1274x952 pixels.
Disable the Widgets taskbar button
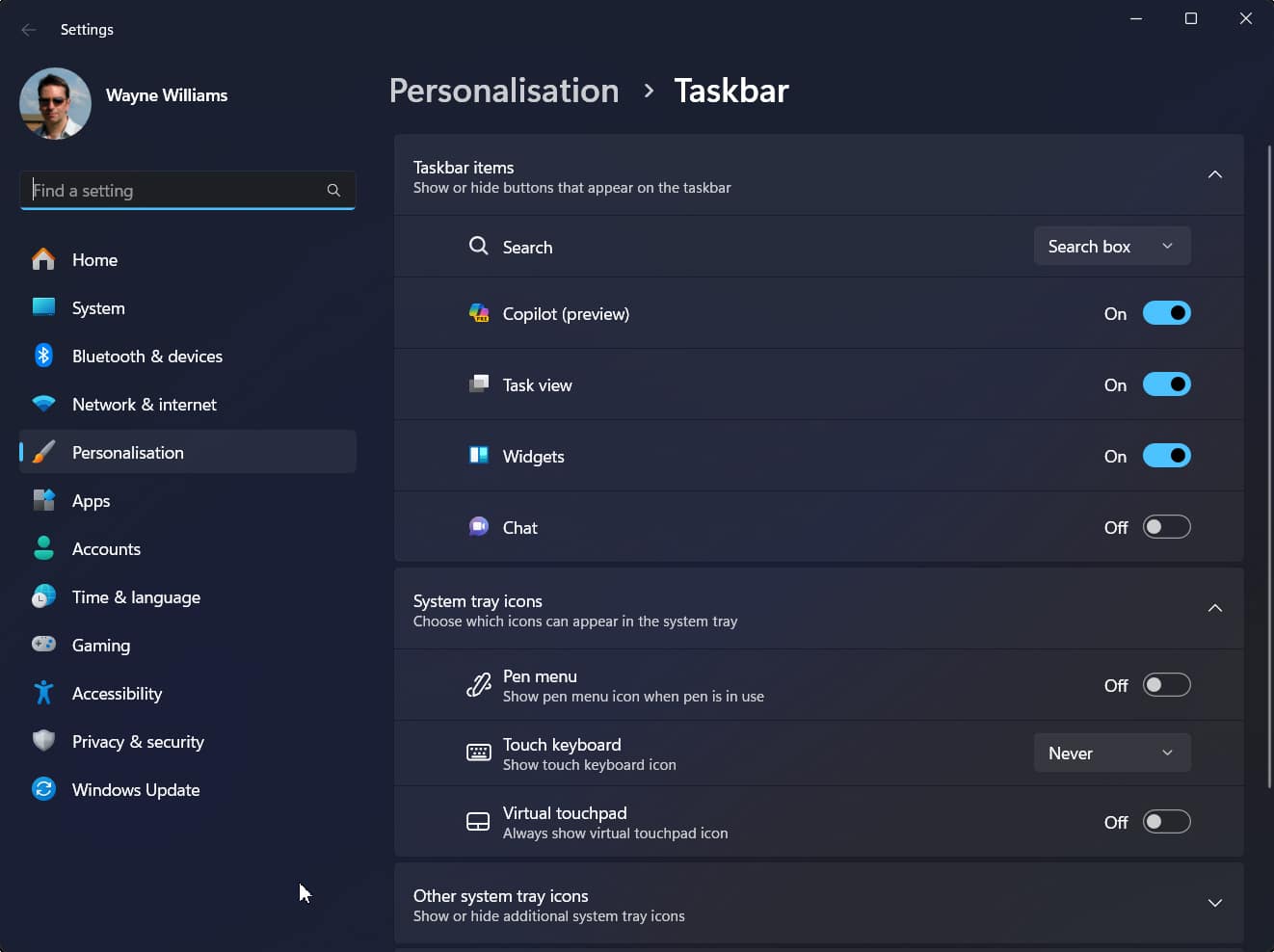tap(1166, 456)
